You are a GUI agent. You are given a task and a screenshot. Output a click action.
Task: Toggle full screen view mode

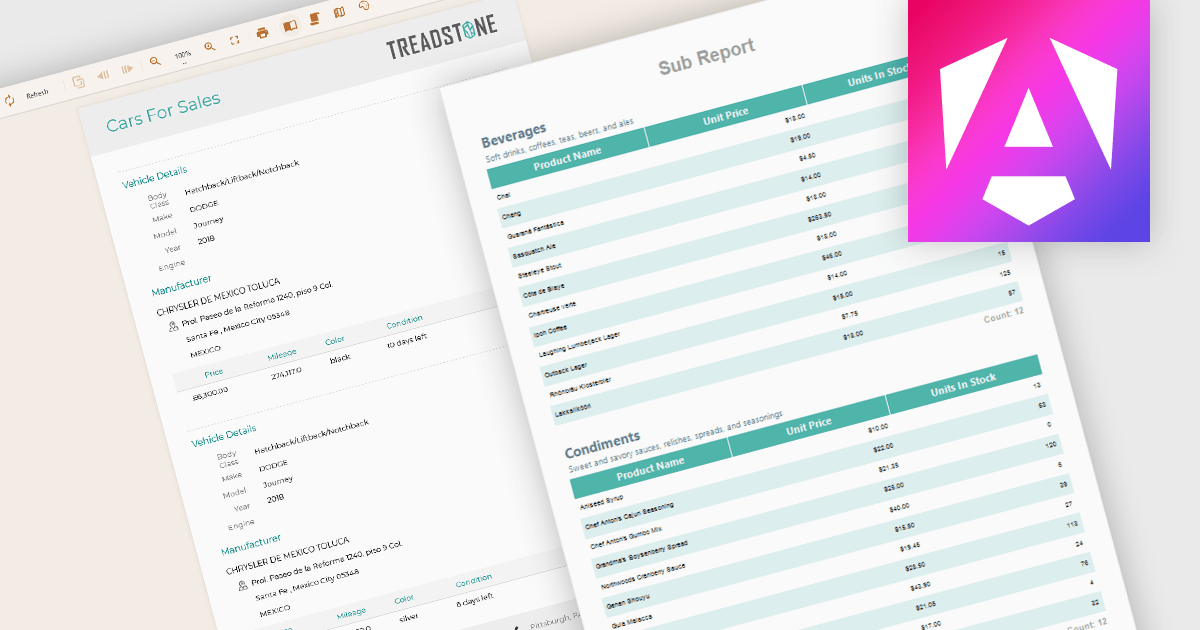click(x=235, y=40)
